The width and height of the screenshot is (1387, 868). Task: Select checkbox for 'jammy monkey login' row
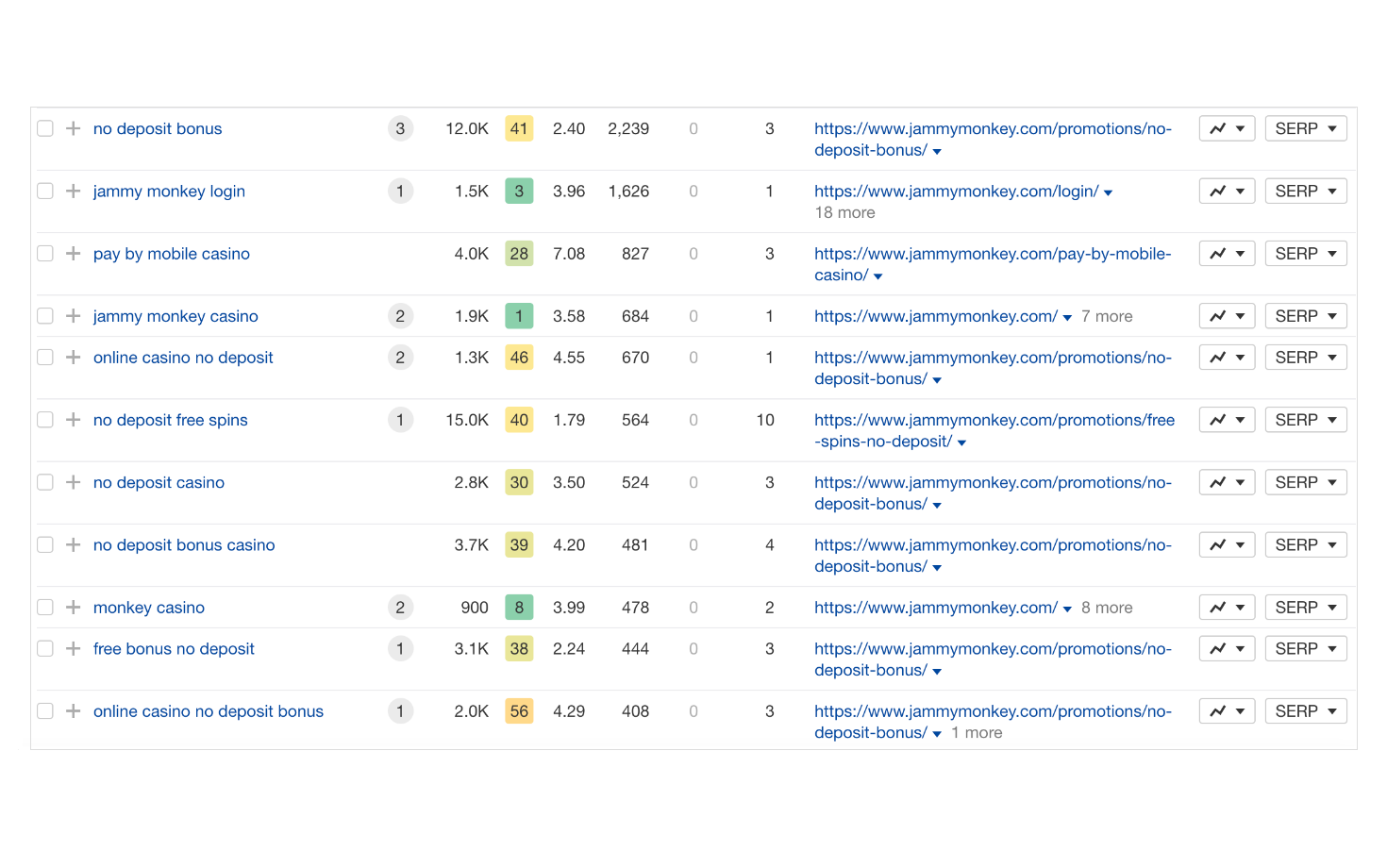pos(45,191)
